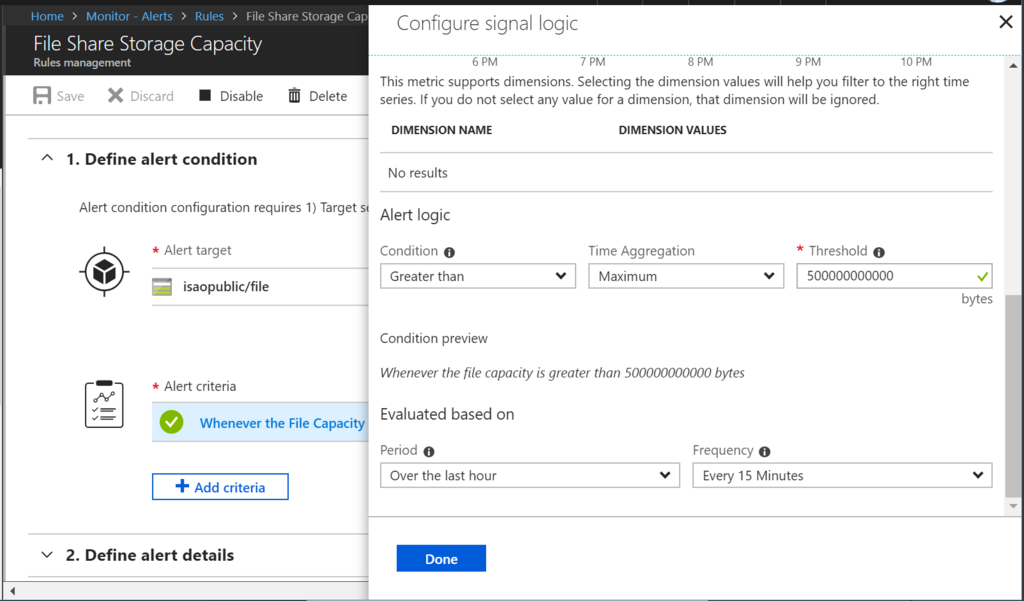This screenshot has height=601, width=1024.
Task: Click the Discard X icon
Action: coord(116,96)
